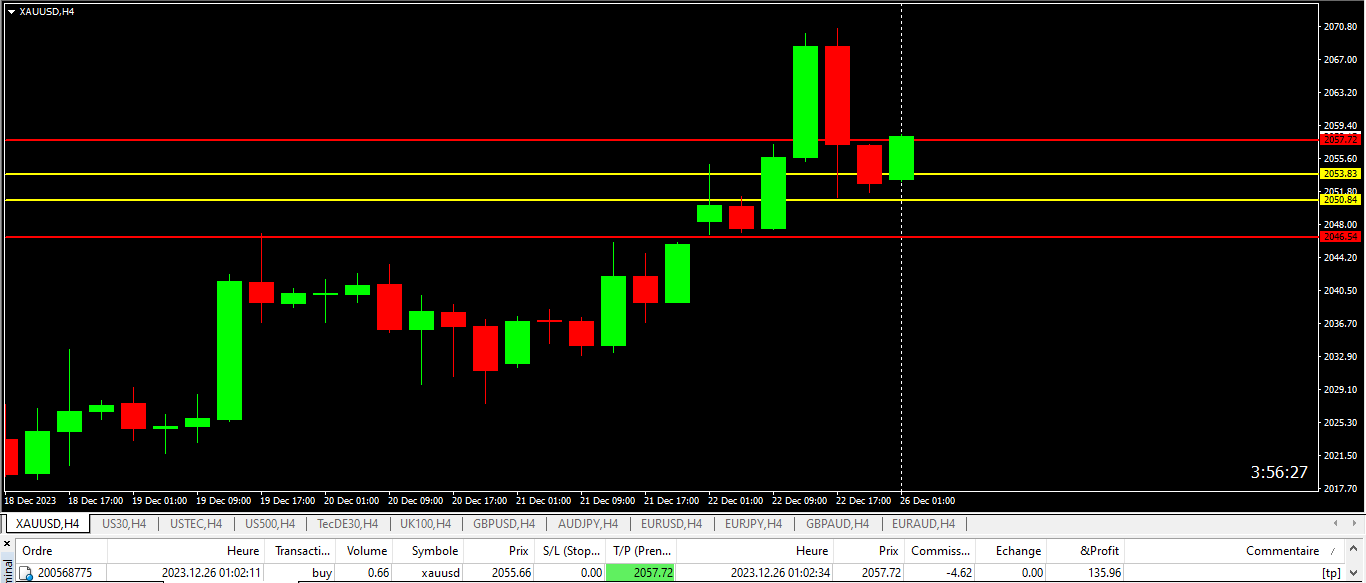1366x583 pixels.
Task: Sort orders by the &Profit column header
Action: (x=1100, y=550)
